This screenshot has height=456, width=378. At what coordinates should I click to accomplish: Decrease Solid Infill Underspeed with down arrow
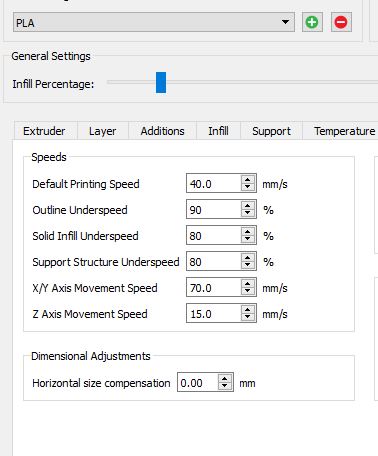tap(248, 239)
